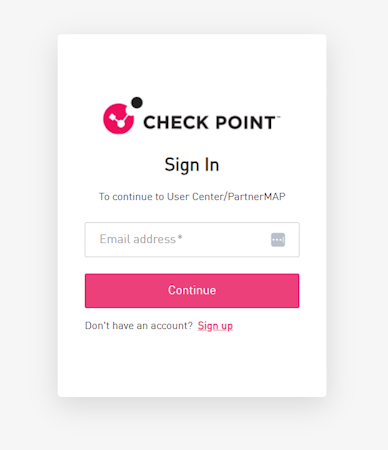Click the gray background outside the card

[x=357, y=225]
